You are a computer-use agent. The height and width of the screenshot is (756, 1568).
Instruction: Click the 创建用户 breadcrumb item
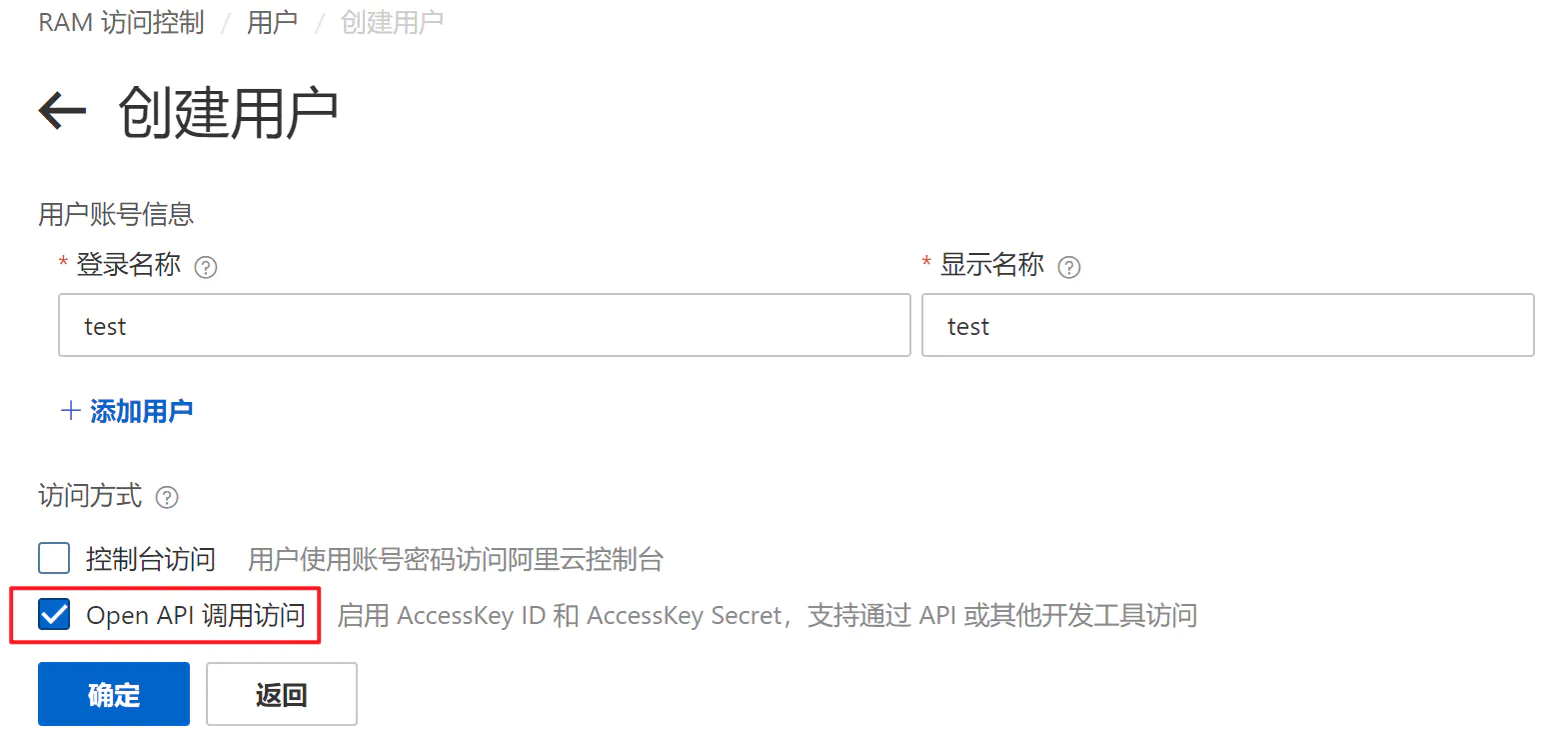(392, 22)
